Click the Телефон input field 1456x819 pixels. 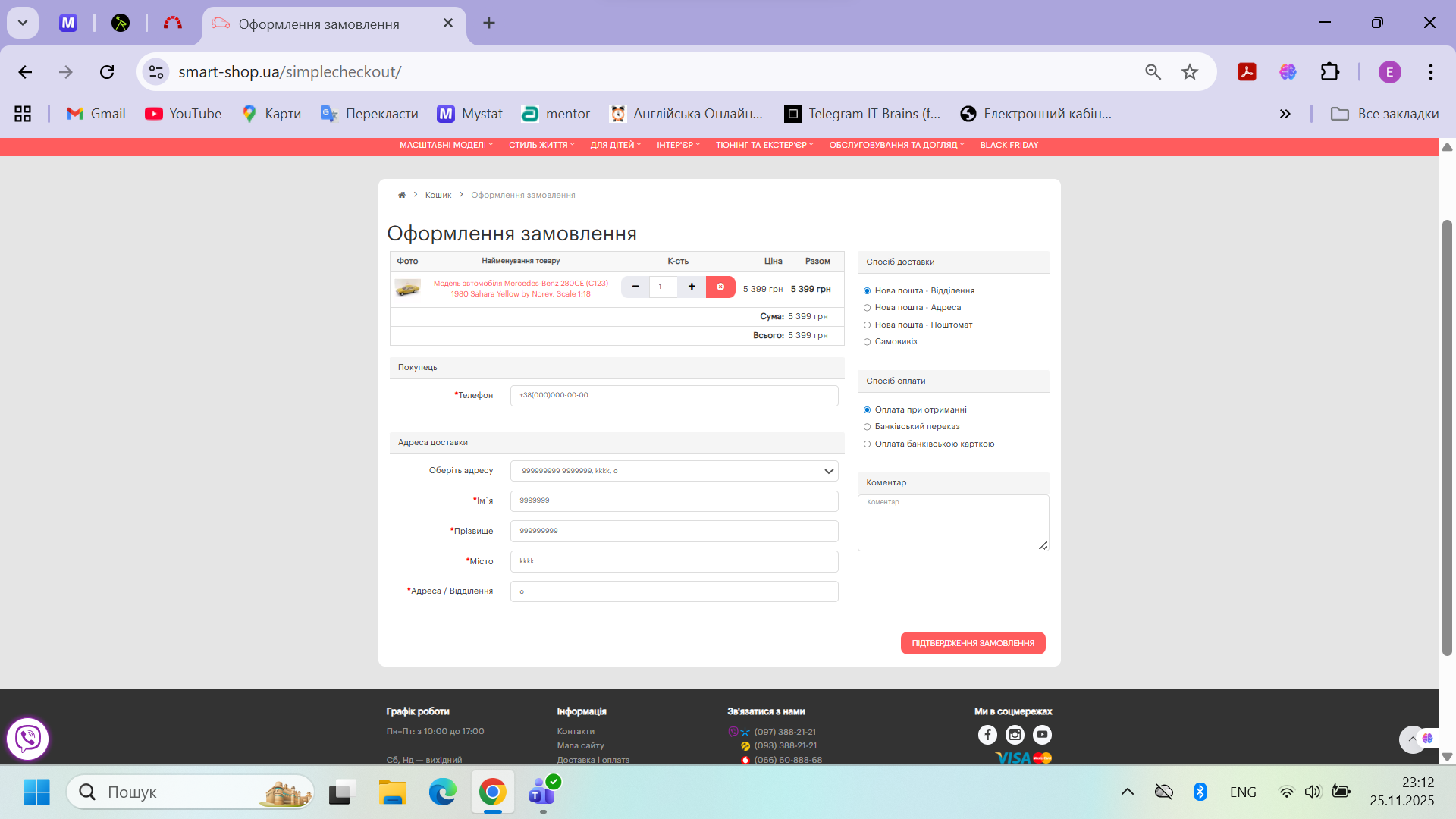pyautogui.click(x=674, y=395)
